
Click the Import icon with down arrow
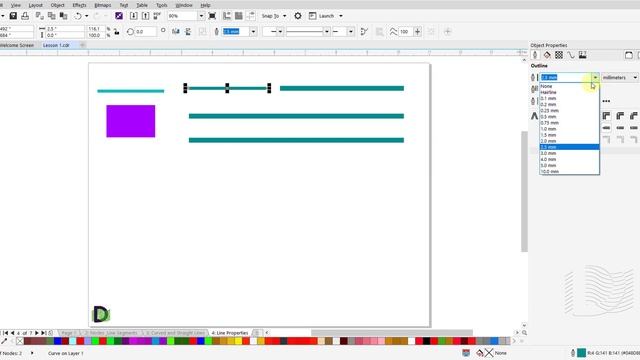133,16
